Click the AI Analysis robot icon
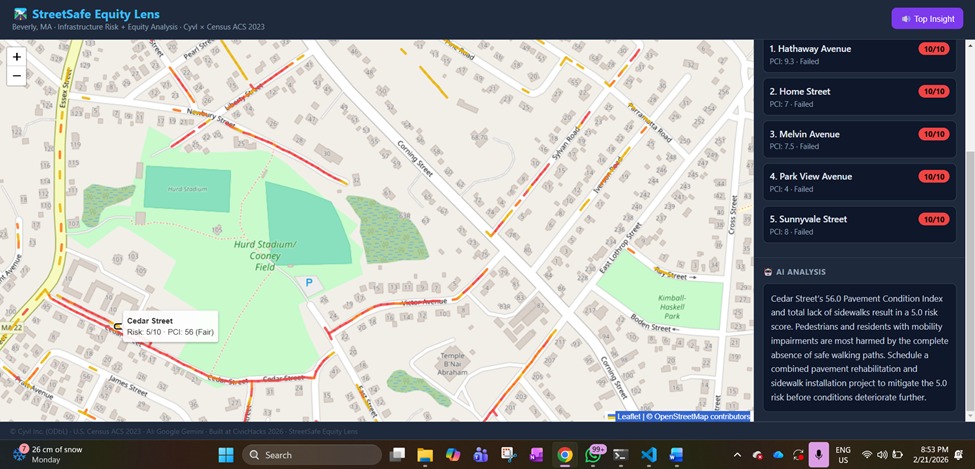 (x=768, y=272)
